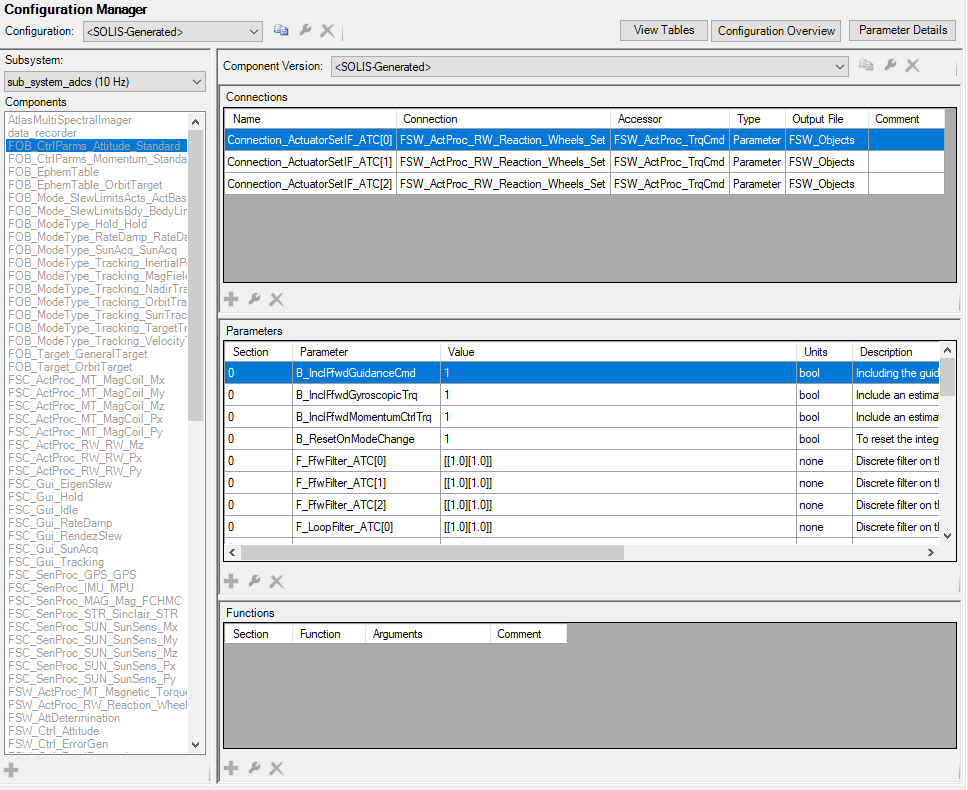Click the copy icon beside the Configuration dropdown
This screenshot has height=790, width=968.
[x=281, y=31]
